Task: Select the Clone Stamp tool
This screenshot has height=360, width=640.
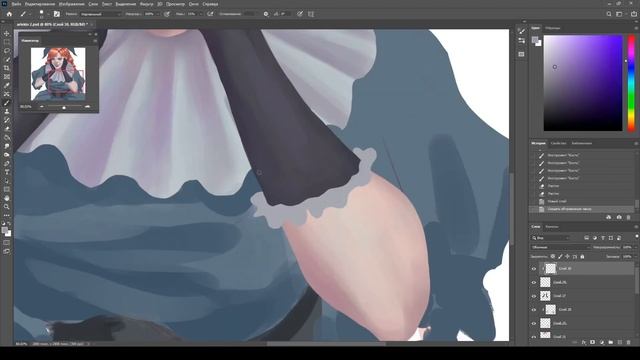Action: coord(7,111)
